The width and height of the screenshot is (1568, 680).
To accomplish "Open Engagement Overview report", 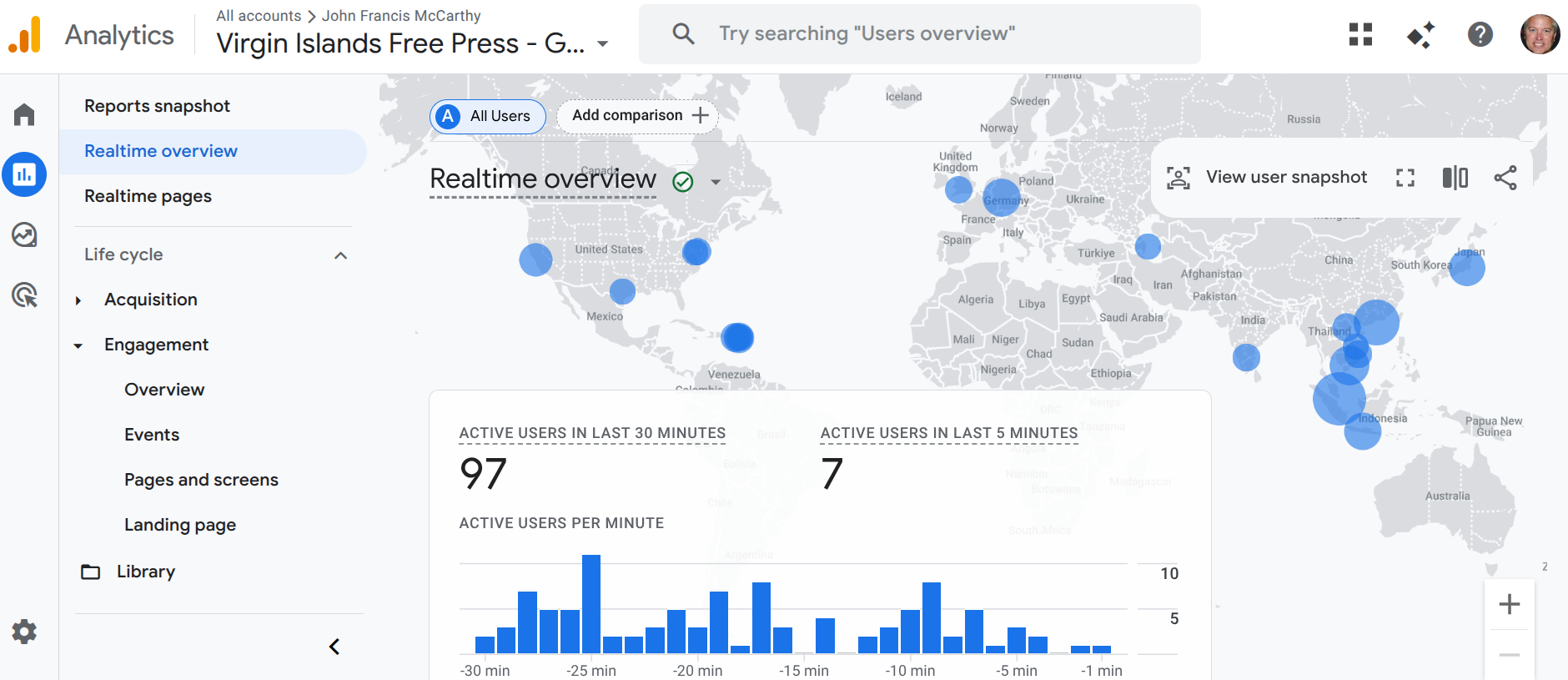I will click(164, 390).
